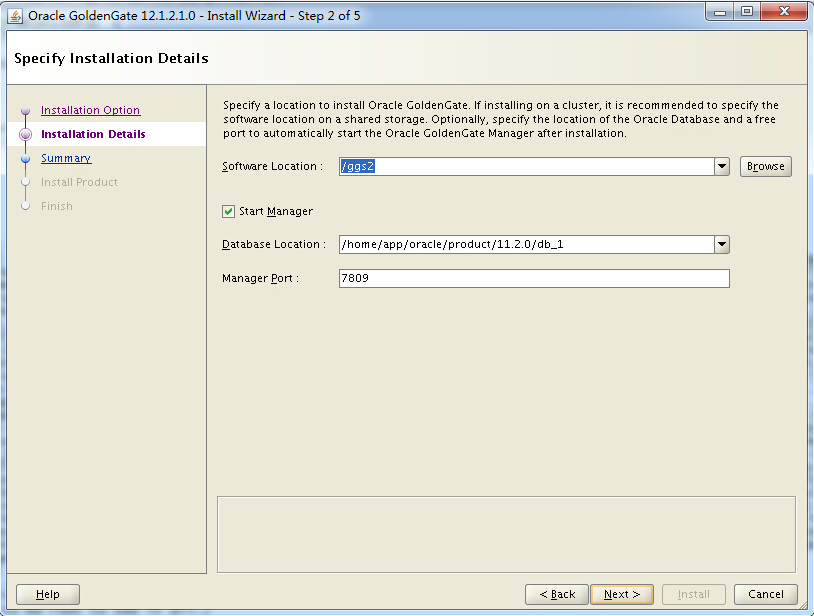Screen dimensions: 814x616
Task: Maximize the Install Wizard window
Action: point(747,12)
